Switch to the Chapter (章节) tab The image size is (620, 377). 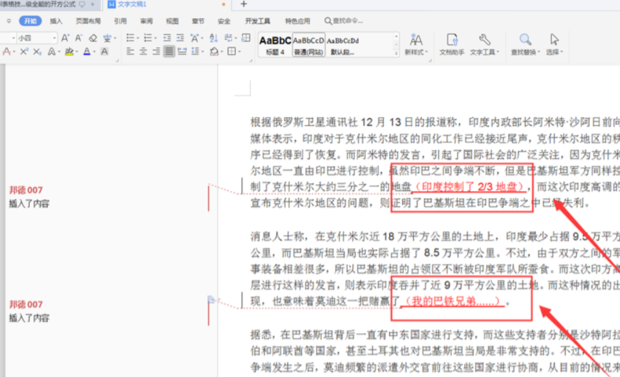[198, 21]
